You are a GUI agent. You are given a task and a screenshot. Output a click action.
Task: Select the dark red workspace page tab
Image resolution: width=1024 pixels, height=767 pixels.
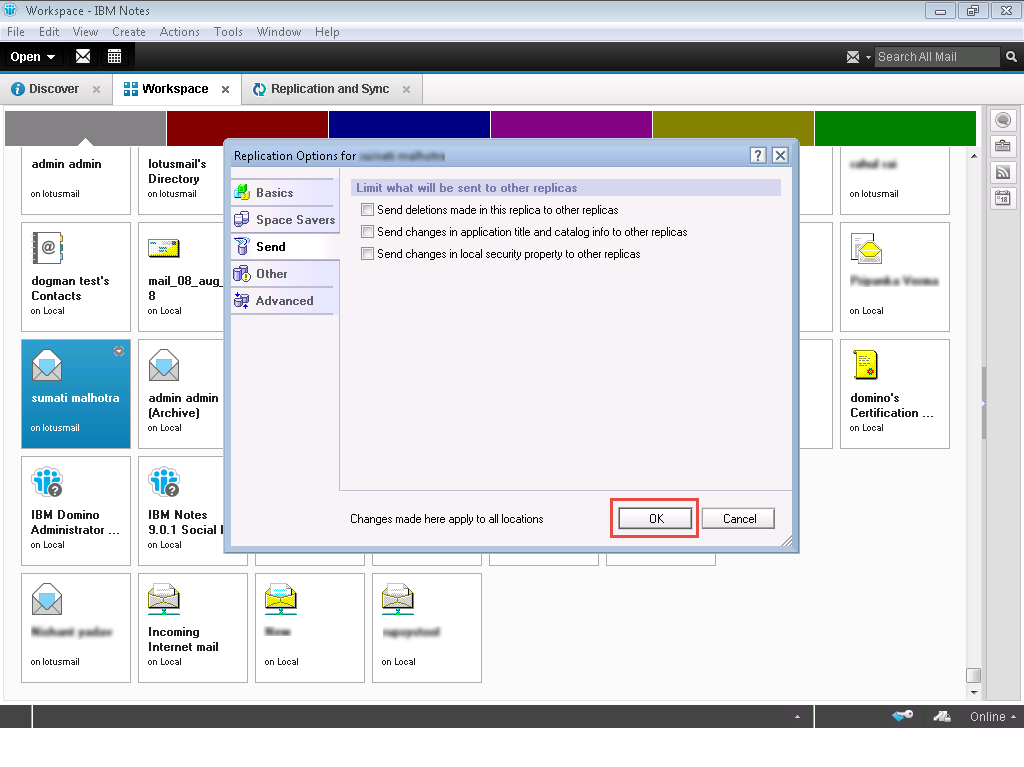tap(248, 128)
